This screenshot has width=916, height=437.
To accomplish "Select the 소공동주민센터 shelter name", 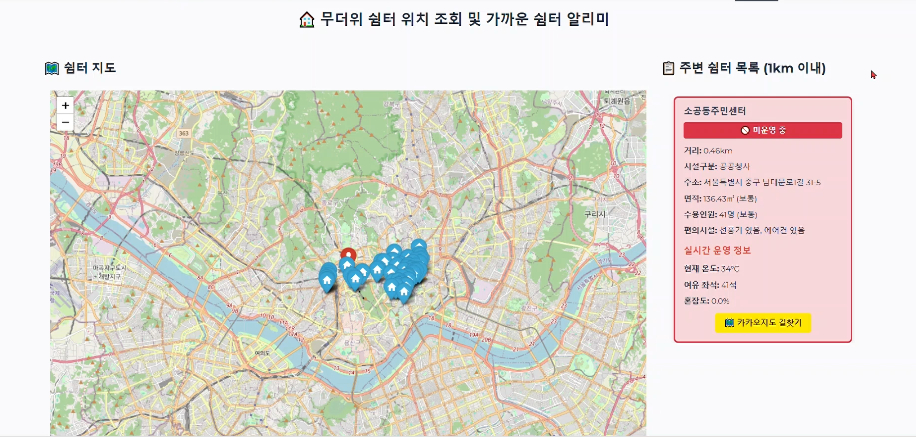I will [x=715, y=110].
